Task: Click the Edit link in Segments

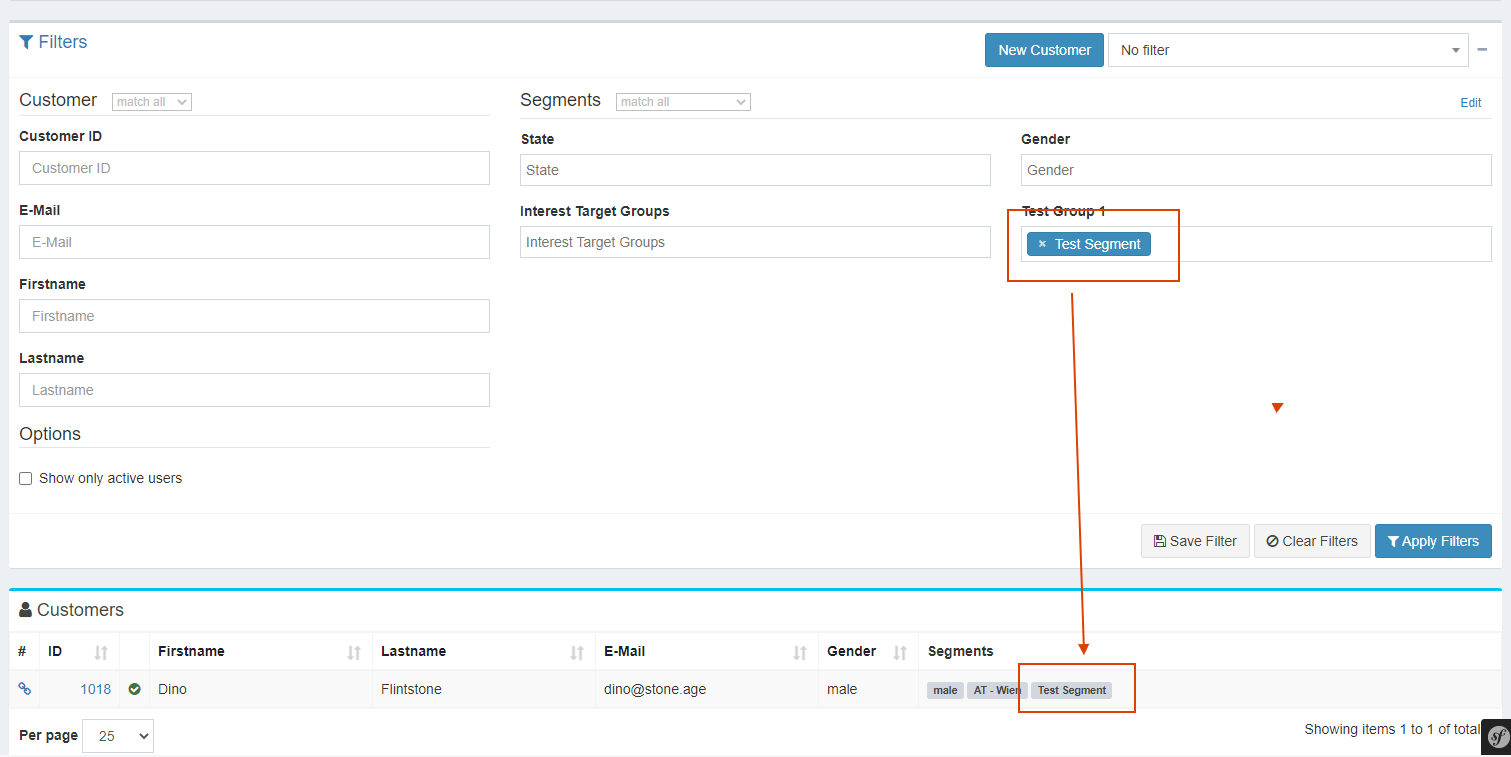Action: [x=1471, y=103]
